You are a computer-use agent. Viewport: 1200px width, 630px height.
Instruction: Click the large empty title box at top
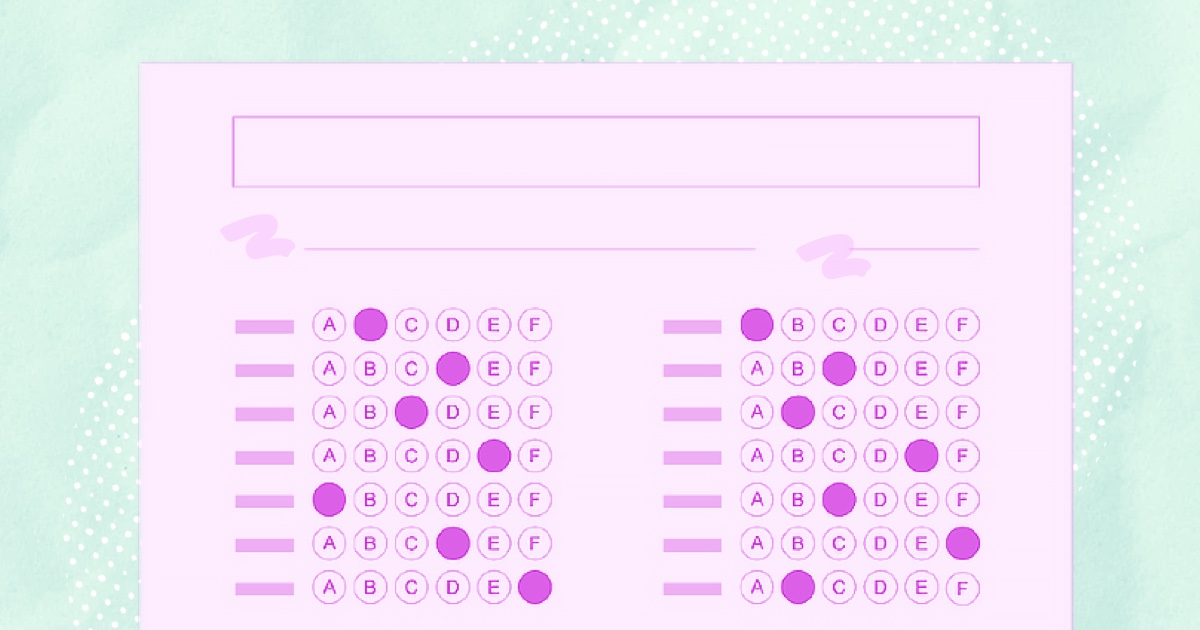click(605, 152)
